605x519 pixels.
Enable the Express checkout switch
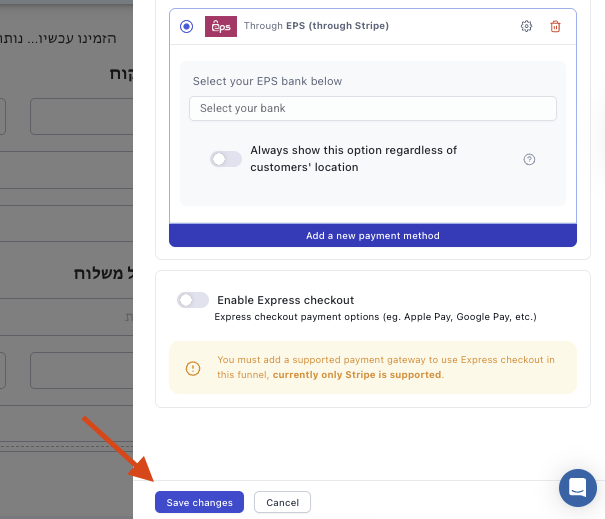pyautogui.click(x=192, y=300)
